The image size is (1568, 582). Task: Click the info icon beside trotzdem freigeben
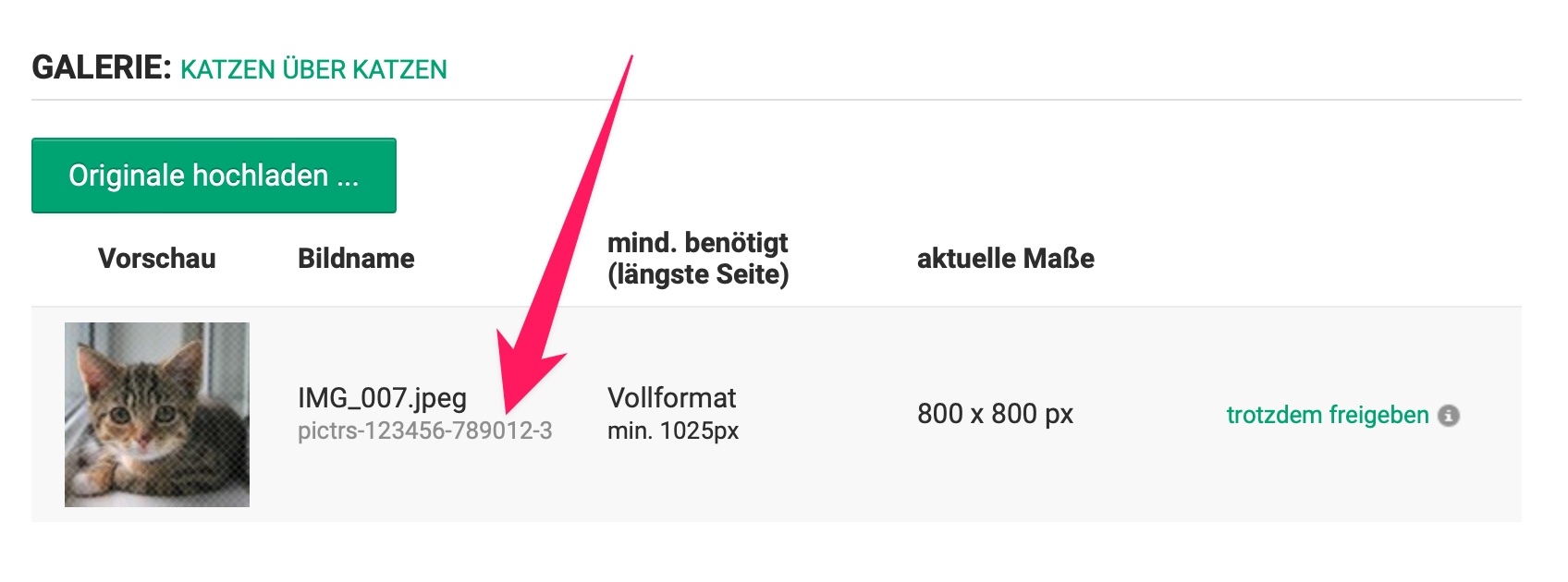point(1450,416)
